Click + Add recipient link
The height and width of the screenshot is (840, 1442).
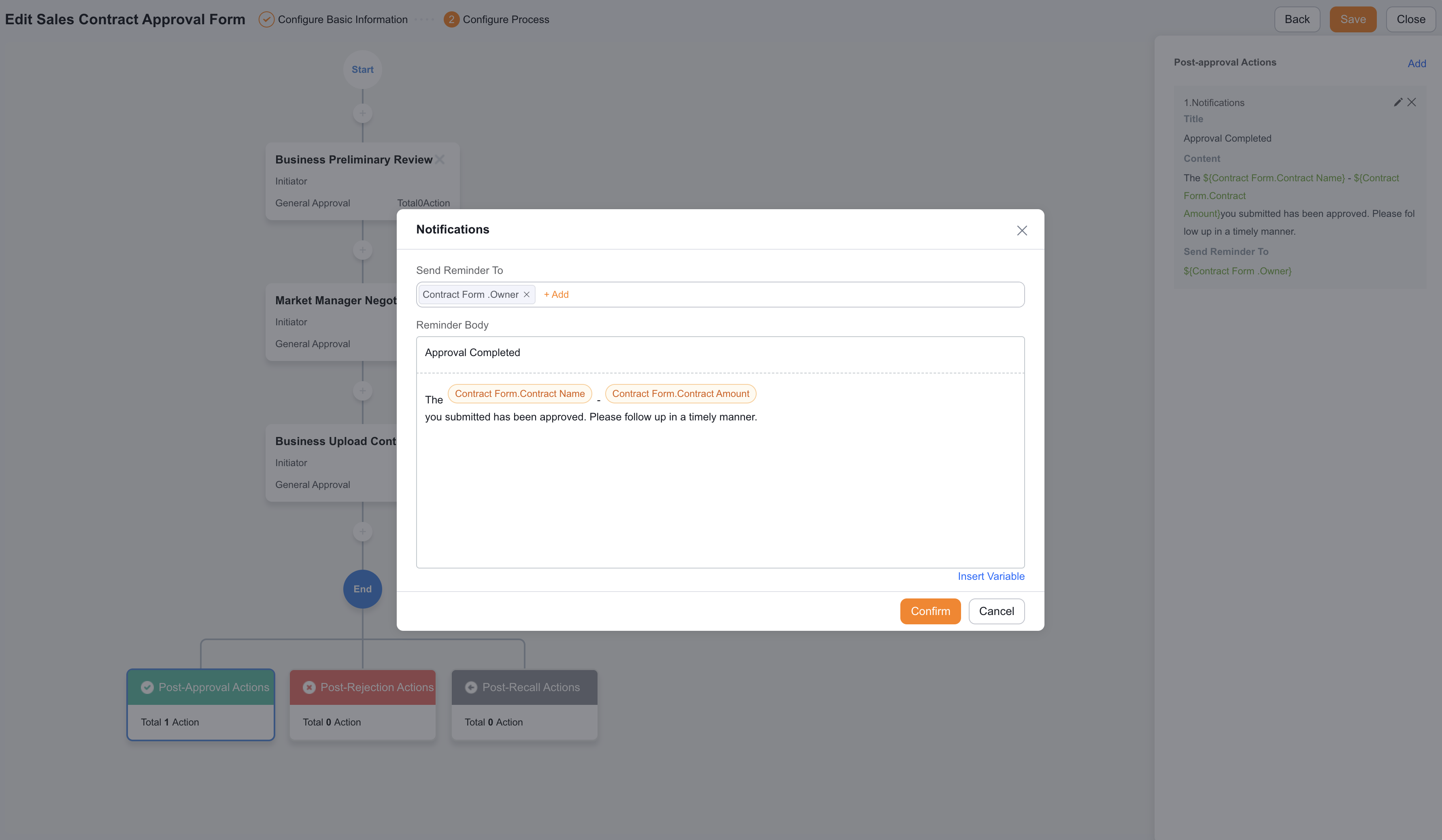tap(556, 295)
